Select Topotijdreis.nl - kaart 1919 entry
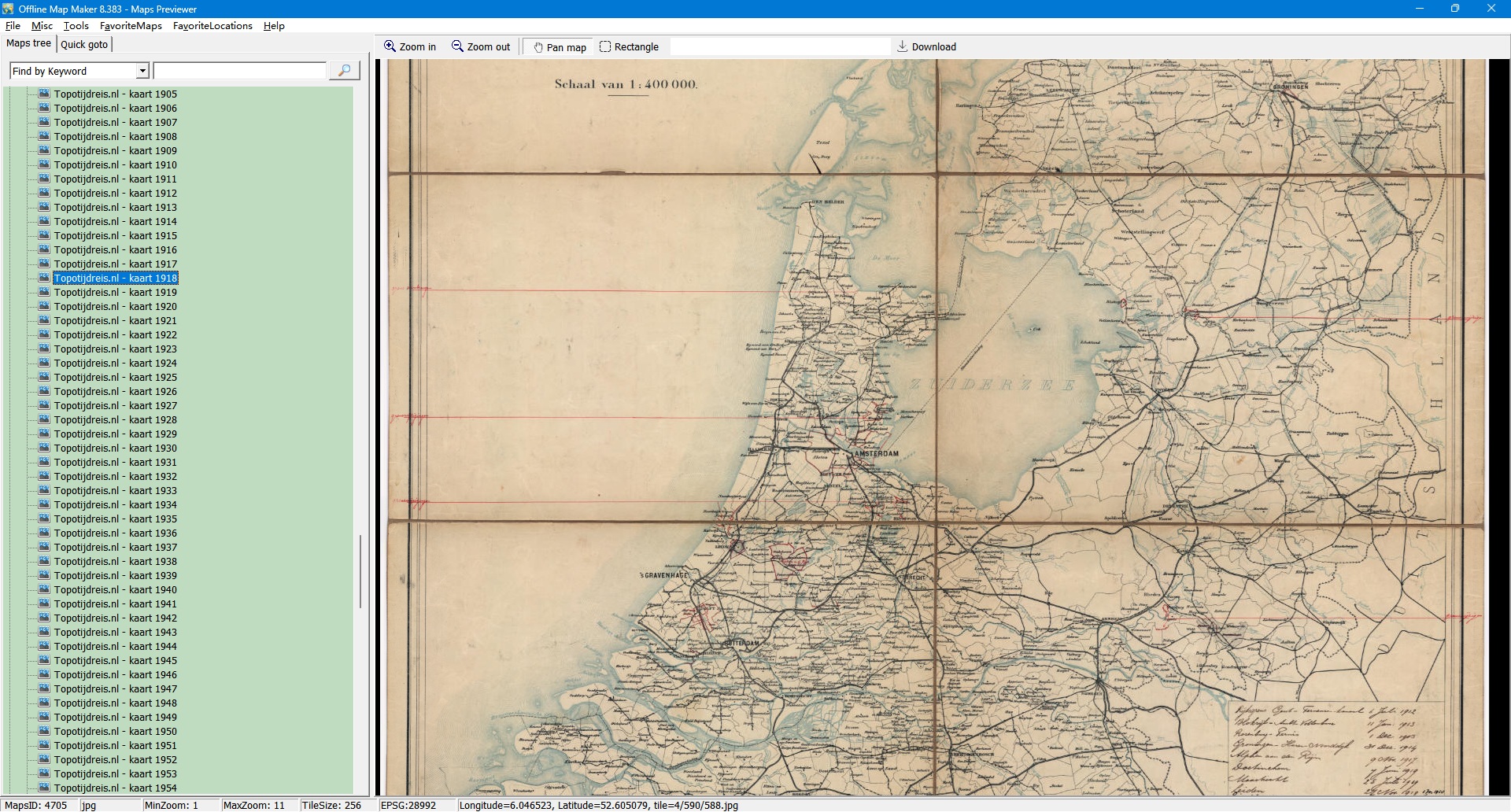The width and height of the screenshot is (1511, 812). click(x=115, y=292)
